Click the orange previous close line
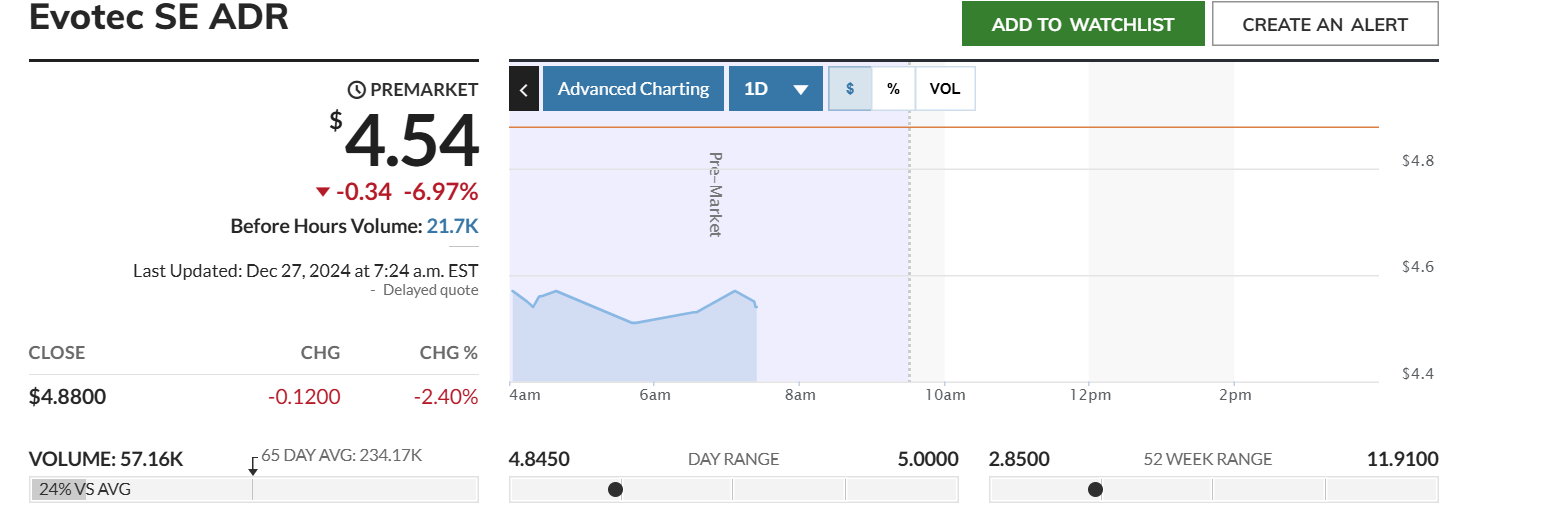1550x530 pixels. [x=1100, y=127]
